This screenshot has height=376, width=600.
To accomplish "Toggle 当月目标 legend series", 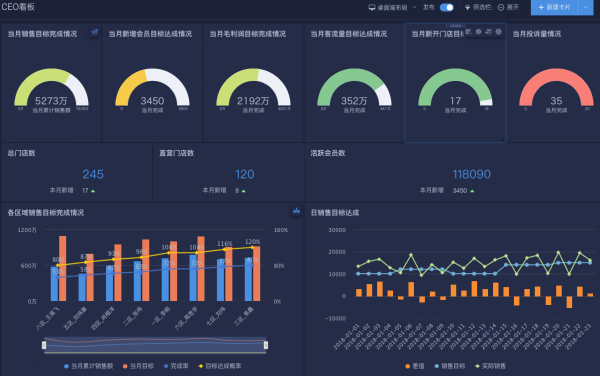I will [x=138, y=366].
